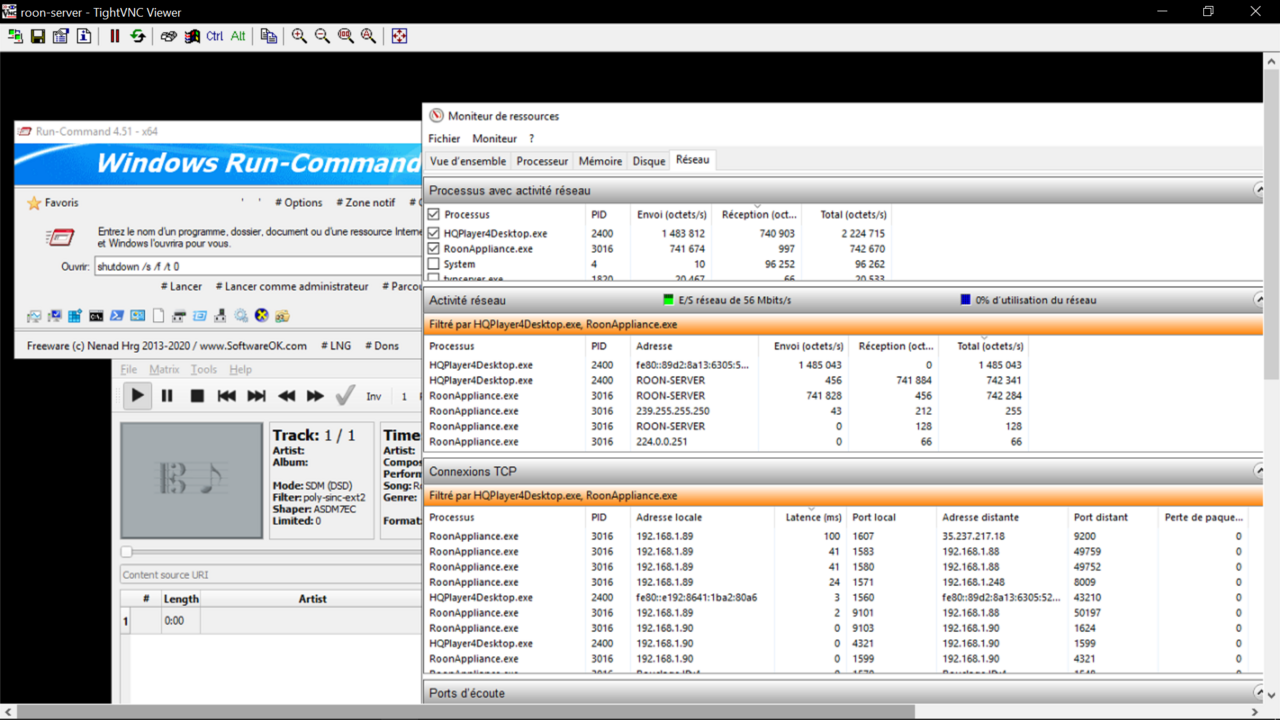This screenshot has width=1280, height=720.
Task: Click the blank document icon in Run-Command
Action: [x=158, y=316]
